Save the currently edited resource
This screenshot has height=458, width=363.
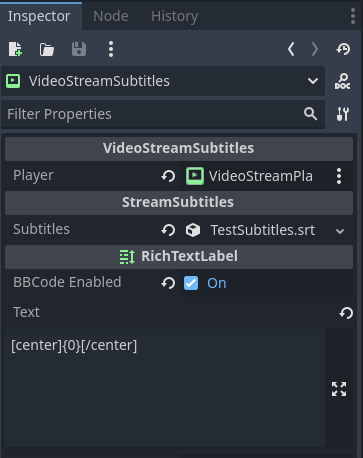[79, 49]
